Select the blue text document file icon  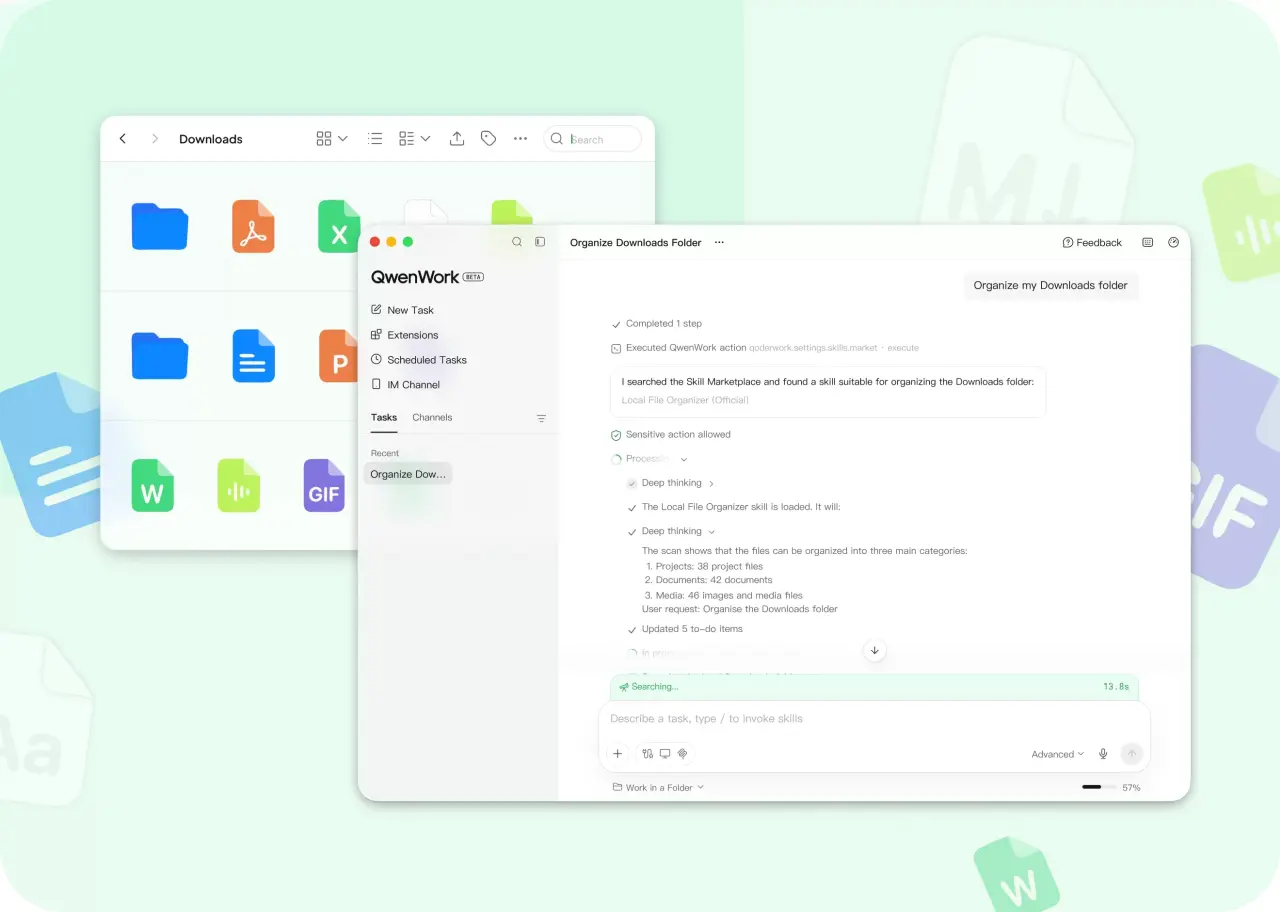(x=253, y=356)
